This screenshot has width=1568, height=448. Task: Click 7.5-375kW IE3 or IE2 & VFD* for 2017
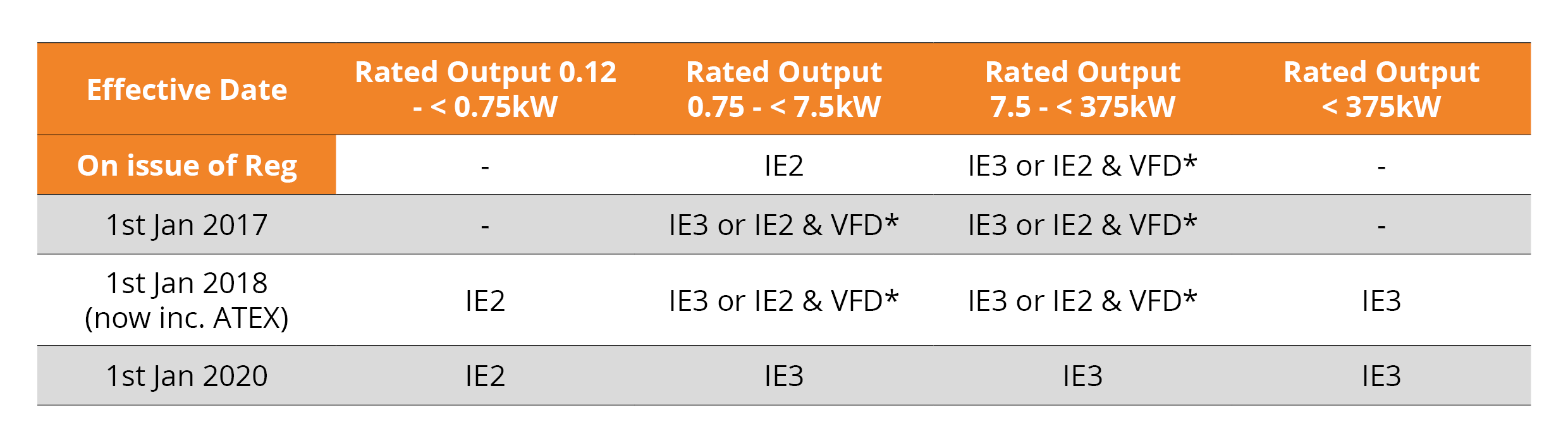[1082, 225]
